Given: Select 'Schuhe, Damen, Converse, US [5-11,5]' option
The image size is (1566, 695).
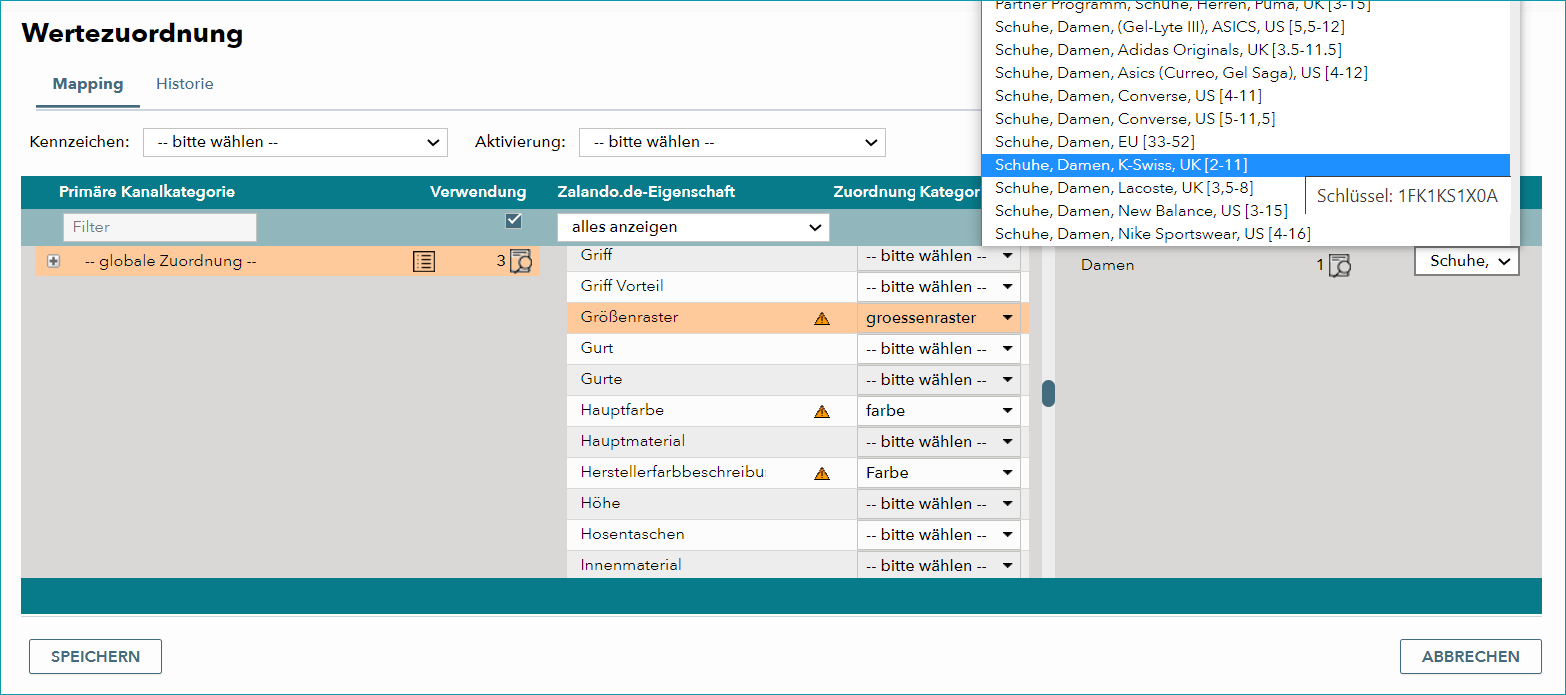Looking at the screenshot, I should pos(1245,119).
